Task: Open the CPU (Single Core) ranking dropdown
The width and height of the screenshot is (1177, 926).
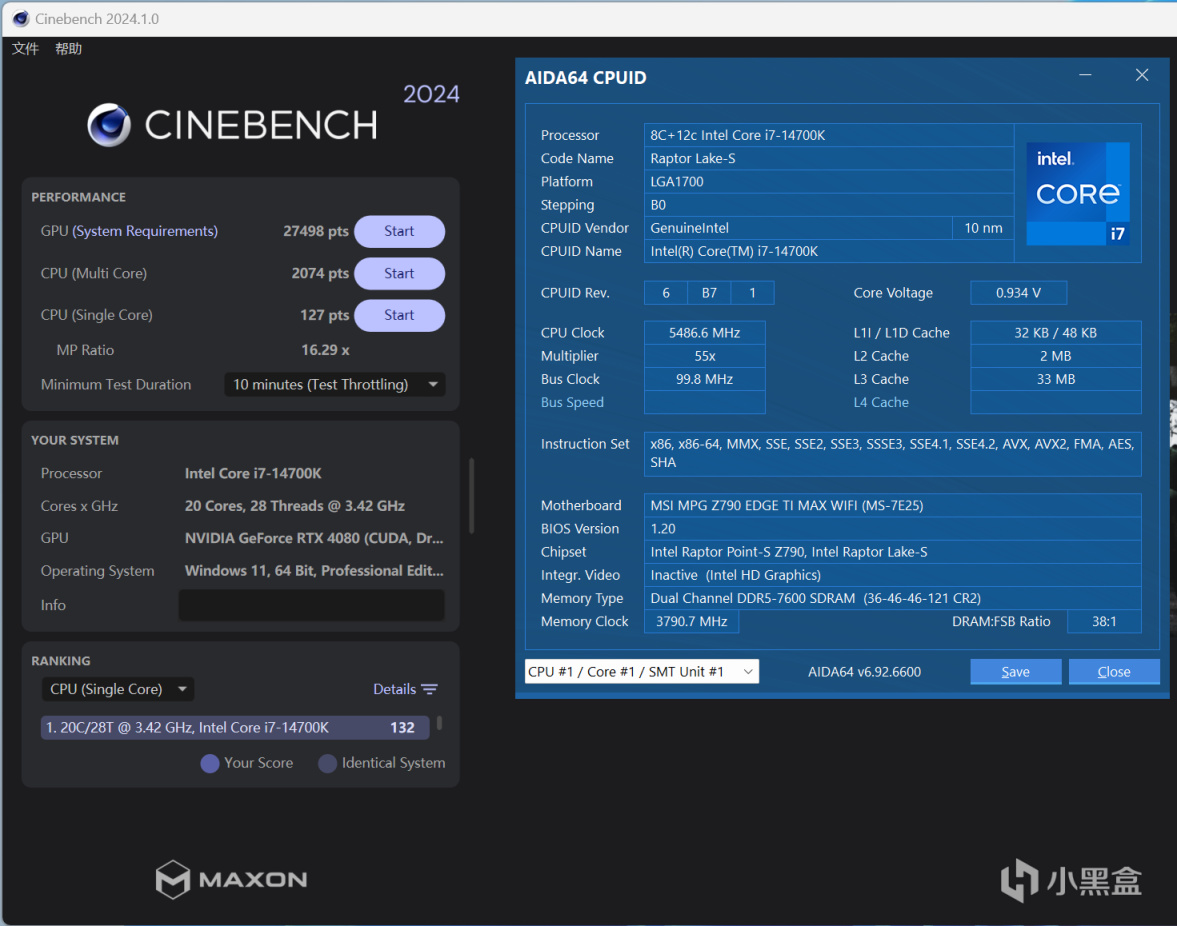Action: [118, 689]
